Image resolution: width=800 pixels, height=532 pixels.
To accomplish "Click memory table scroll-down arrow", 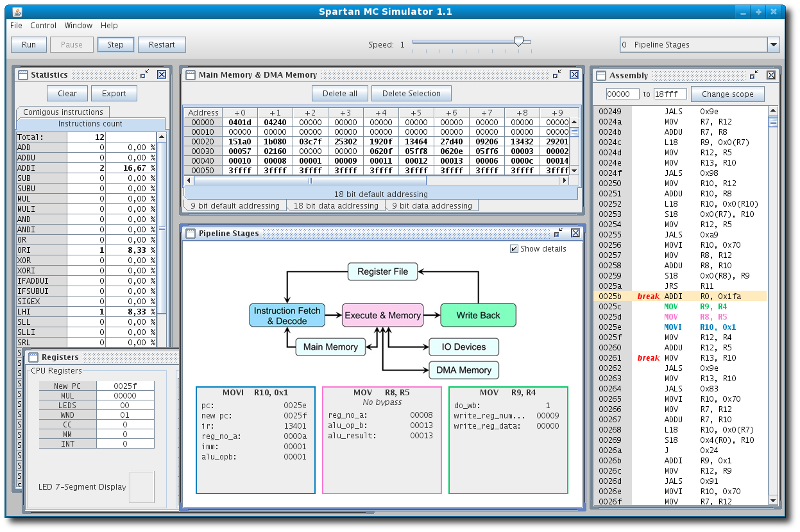I will click(574, 171).
